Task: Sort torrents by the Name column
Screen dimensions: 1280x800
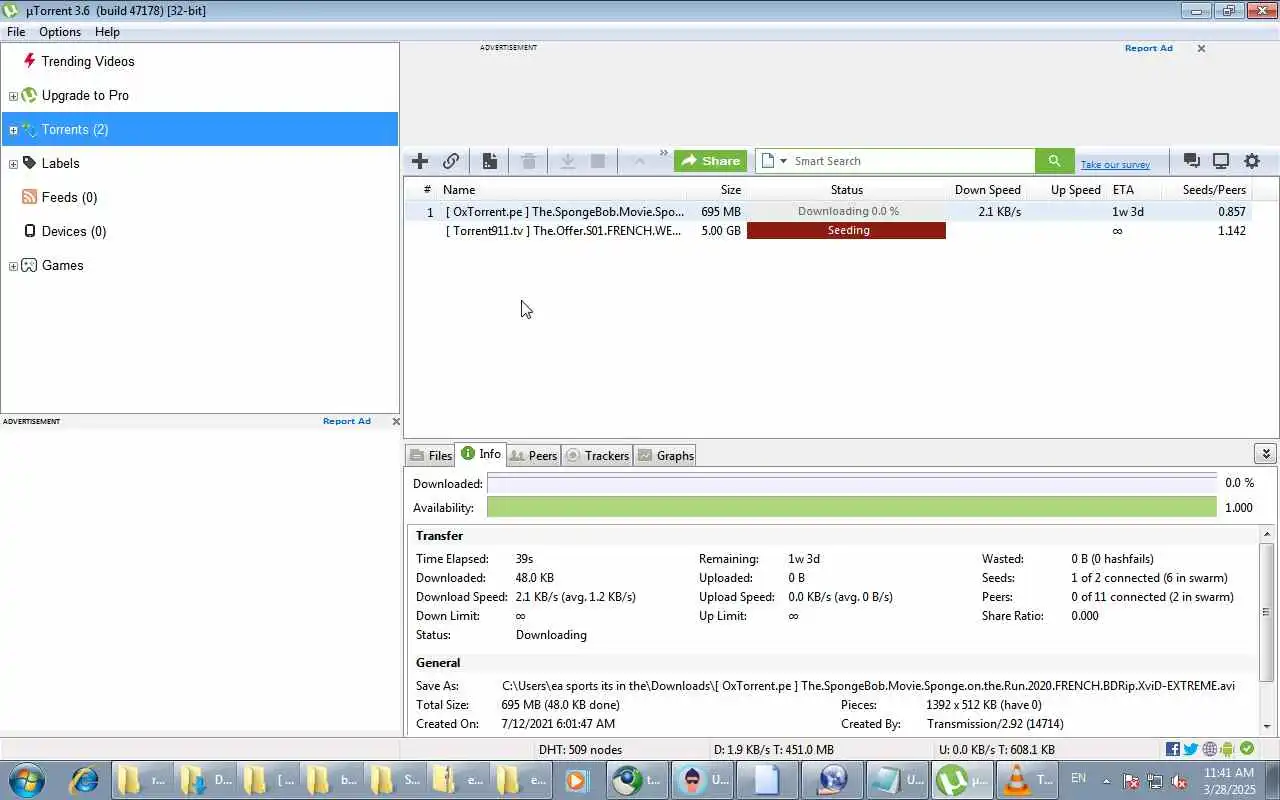Action: click(x=563, y=189)
